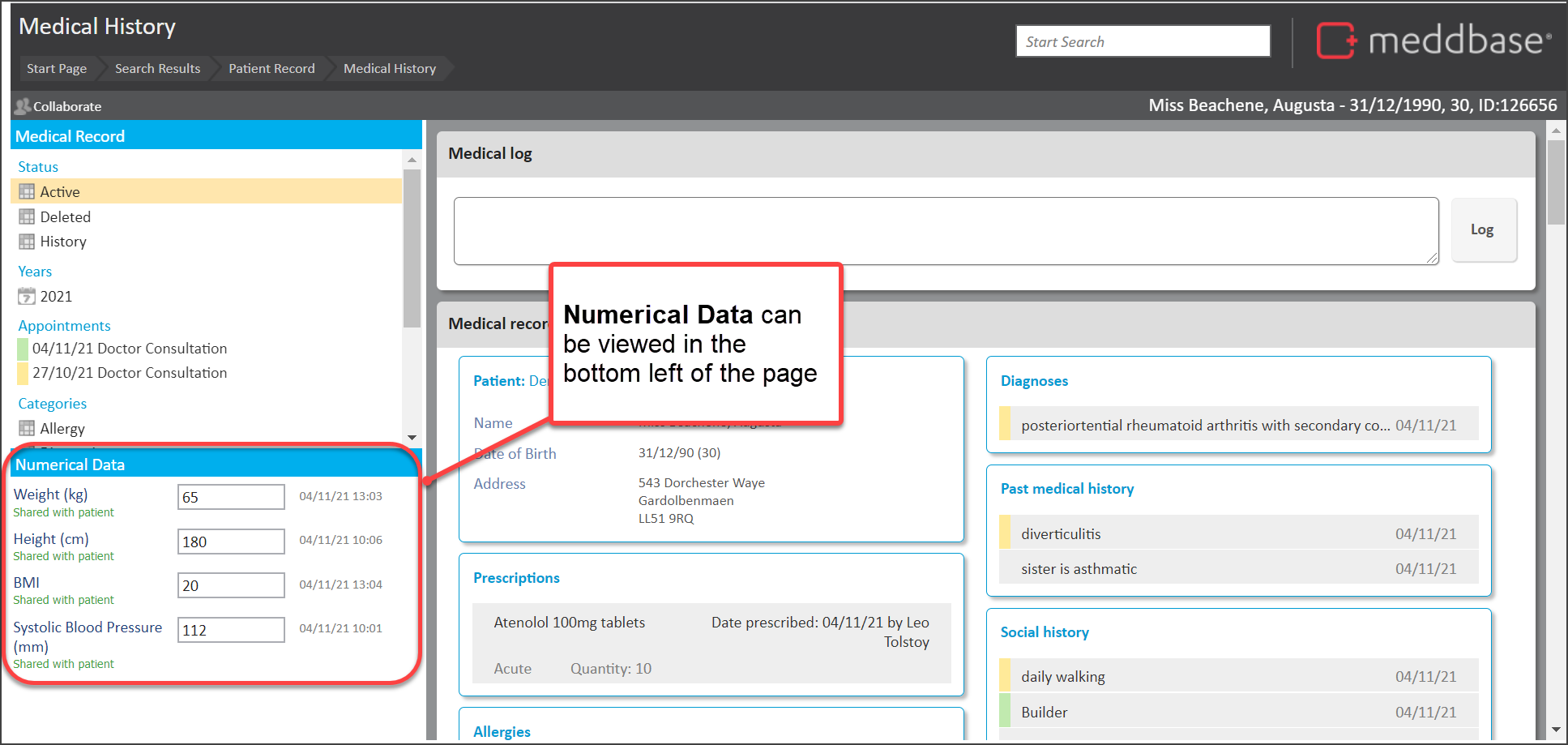This screenshot has height=745, width=1568.
Task: Click the Allergy category grid icon
Action: point(27,429)
